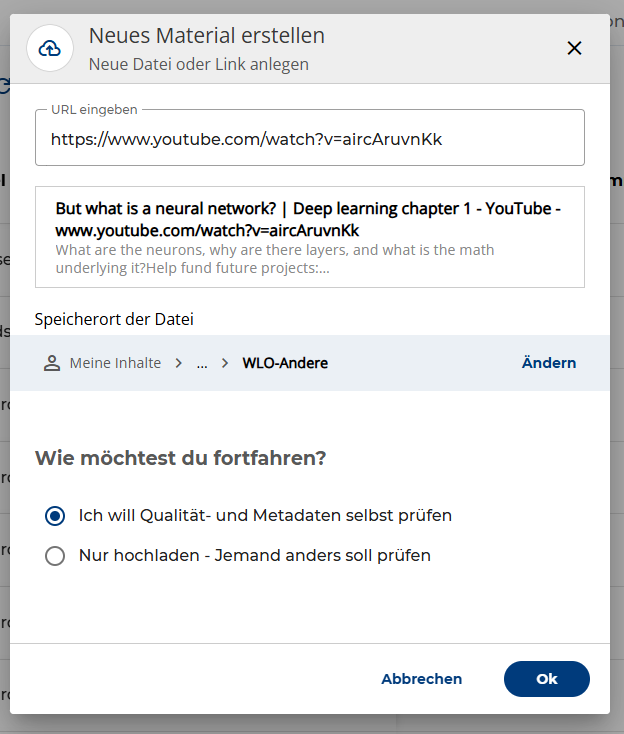Go to Meine Inhalte in breadcrumb
Image resolution: width=624 pixels, height=734 pixels.
point(115,363)
